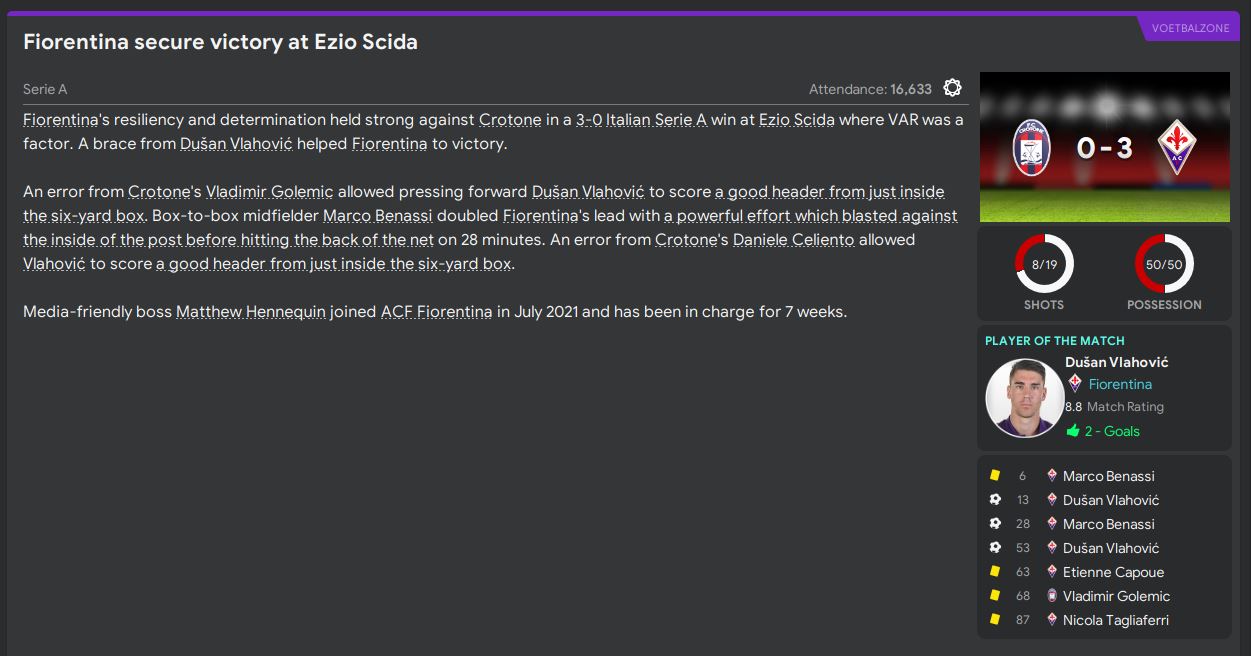Click the Fiorentina crest in scoreline
Image resolution: width=1251 pixels, height=656 pixels.
(x=1176, y=148)
